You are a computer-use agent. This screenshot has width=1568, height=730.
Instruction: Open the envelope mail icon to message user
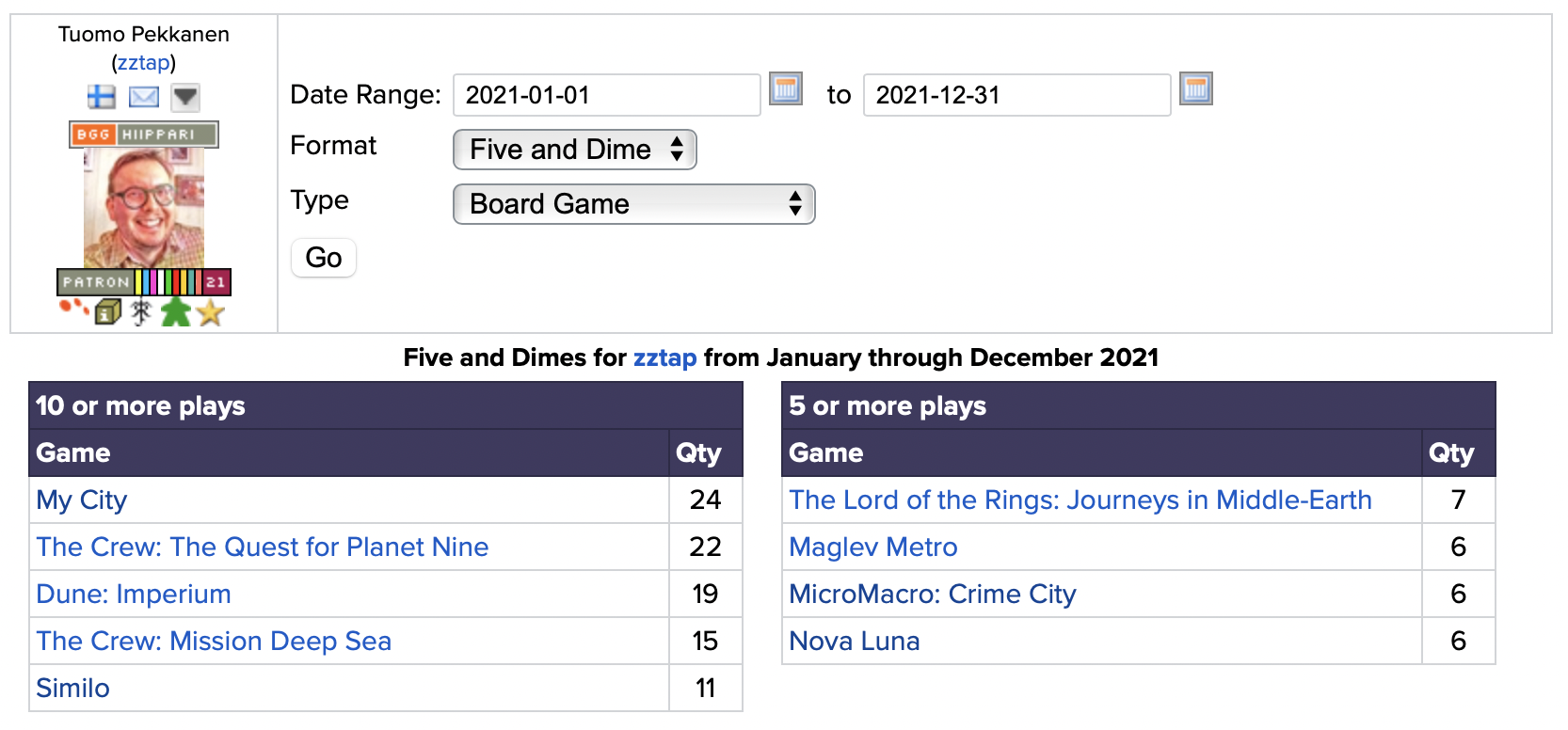click(144, 97)
